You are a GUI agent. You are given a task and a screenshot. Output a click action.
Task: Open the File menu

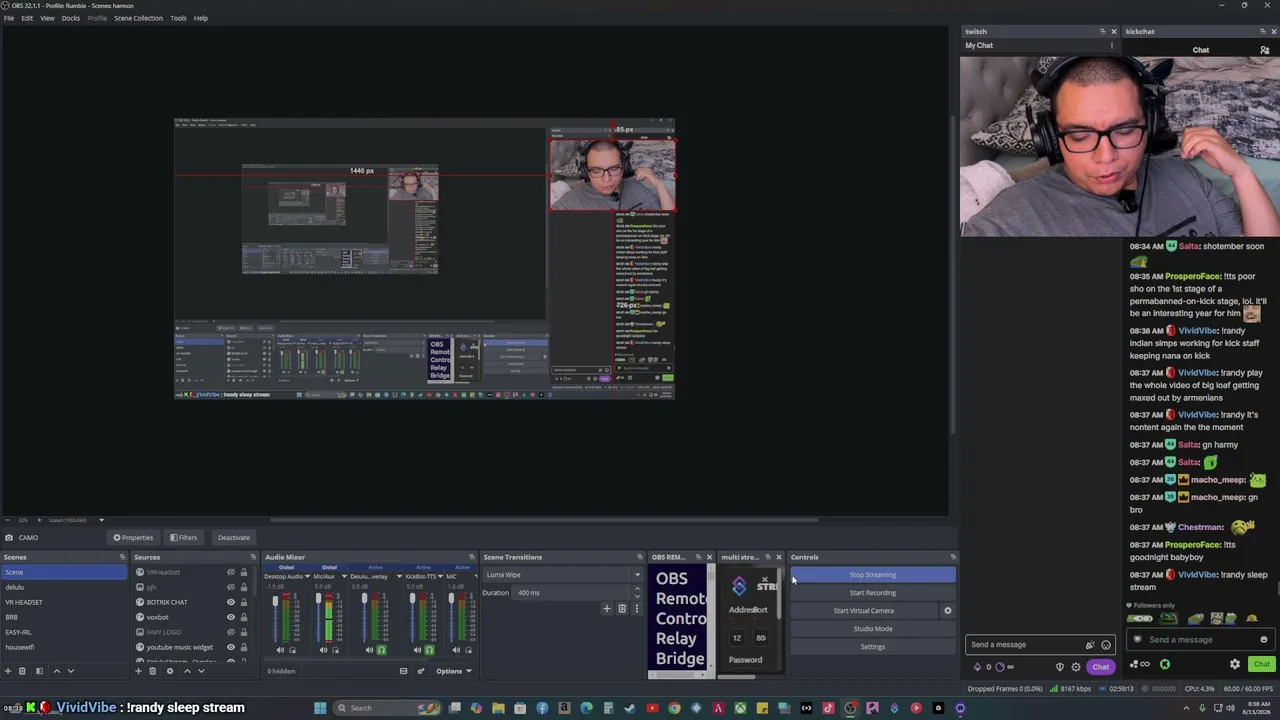(x=9, y=18)
